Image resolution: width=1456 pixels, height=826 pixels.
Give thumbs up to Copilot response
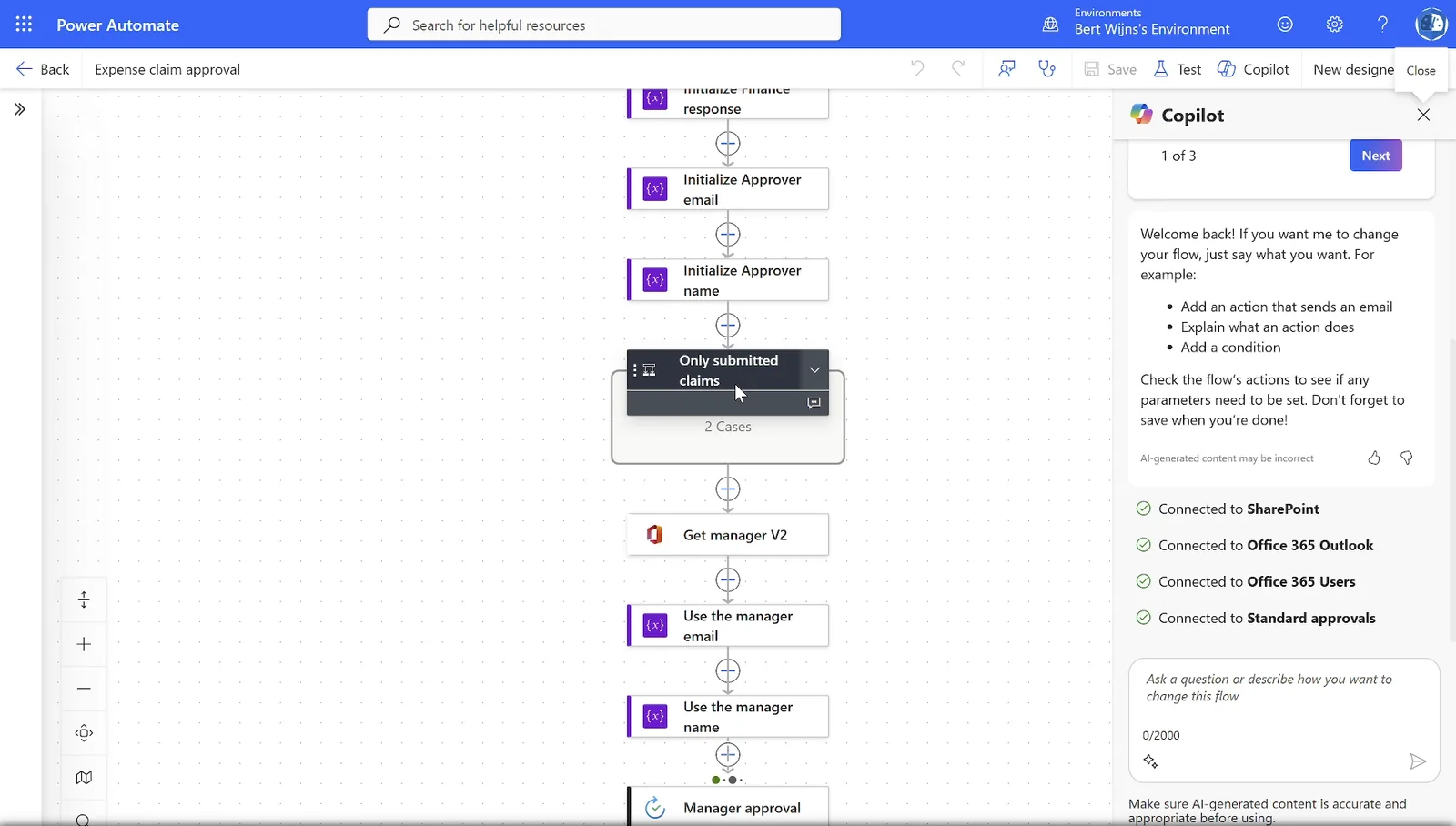pos(1374,458)
